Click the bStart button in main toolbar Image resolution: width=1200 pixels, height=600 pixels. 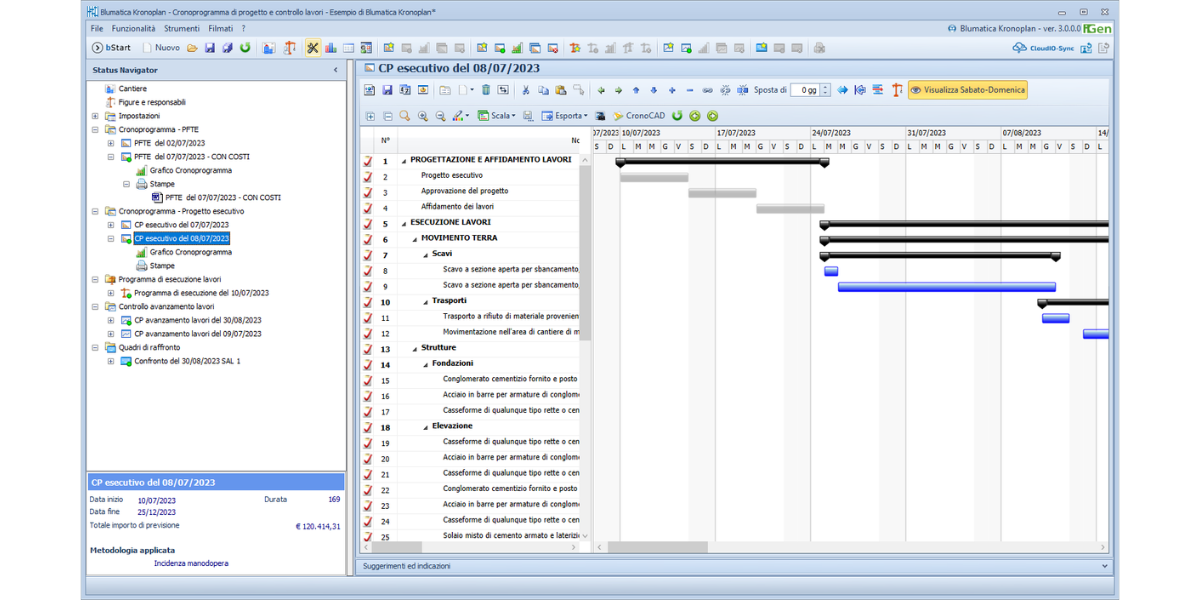click(x=111, y=47)
